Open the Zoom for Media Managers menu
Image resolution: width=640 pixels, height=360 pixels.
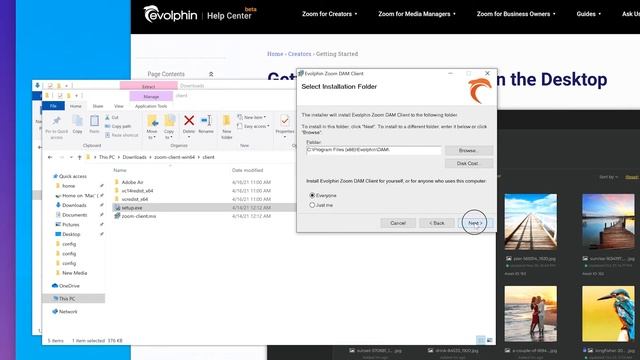tap(417, 14)
